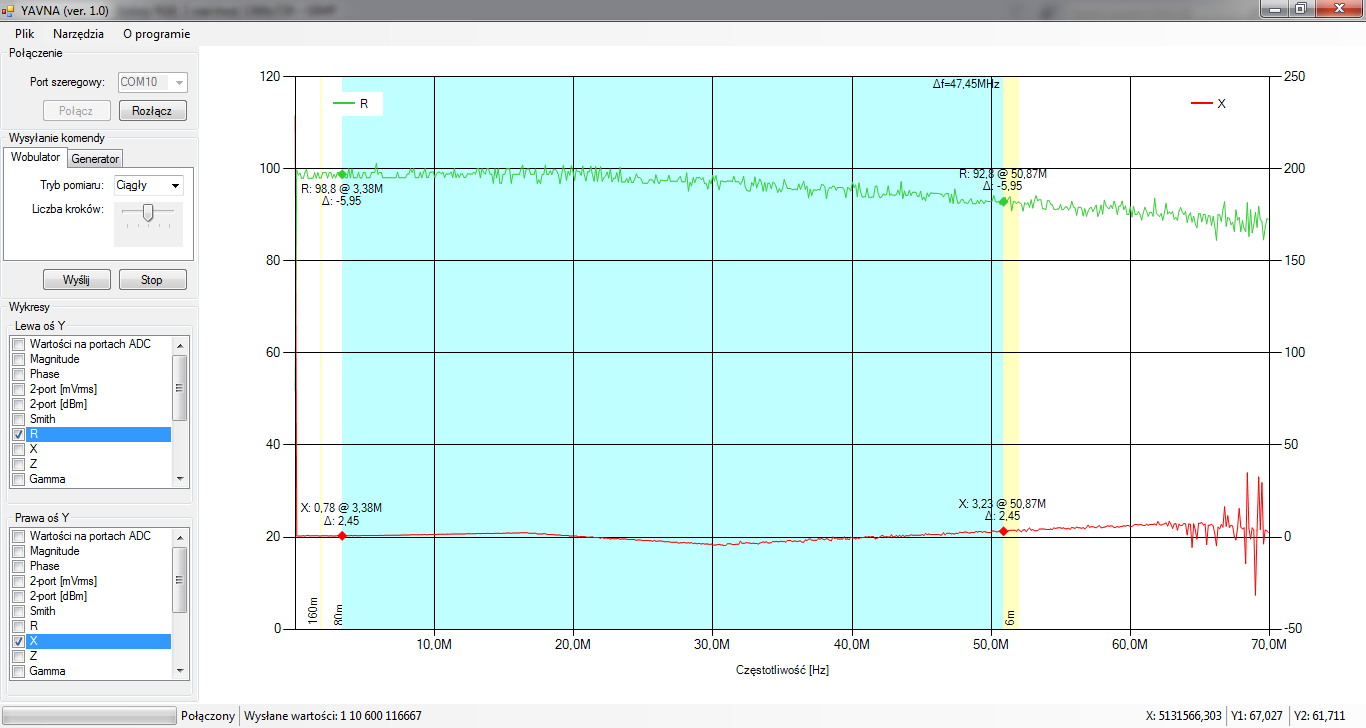Image resolution: width=1366 pixels, height=728 pixels.
Task: Click the Wyślij button
Action: (x=76, y=280)
